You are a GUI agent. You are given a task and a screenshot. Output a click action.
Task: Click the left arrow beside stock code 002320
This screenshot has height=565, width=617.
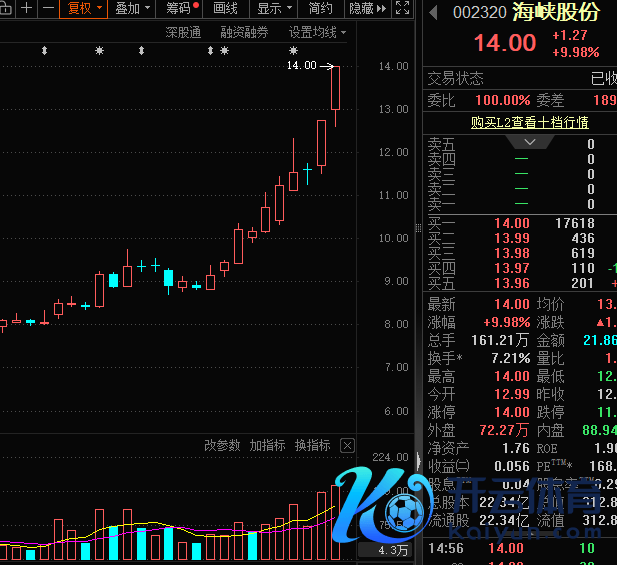(x=433, y=14)
